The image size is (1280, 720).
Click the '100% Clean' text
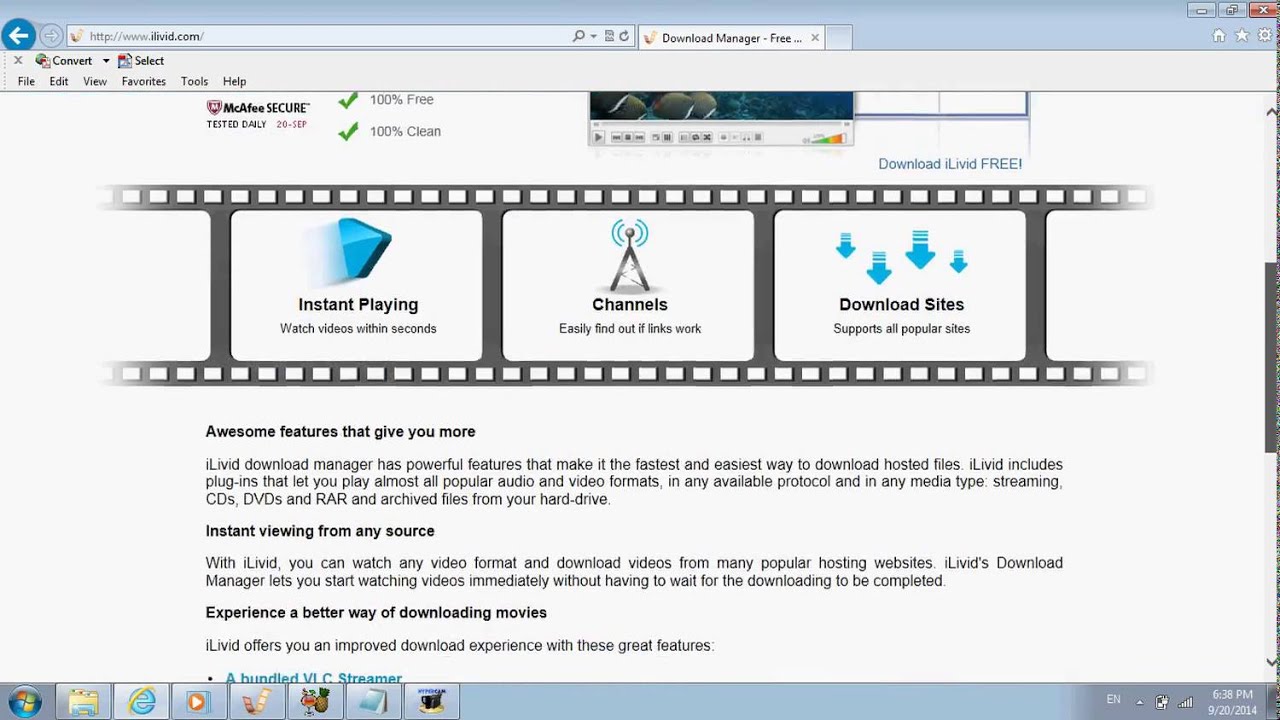pos(405,131)
